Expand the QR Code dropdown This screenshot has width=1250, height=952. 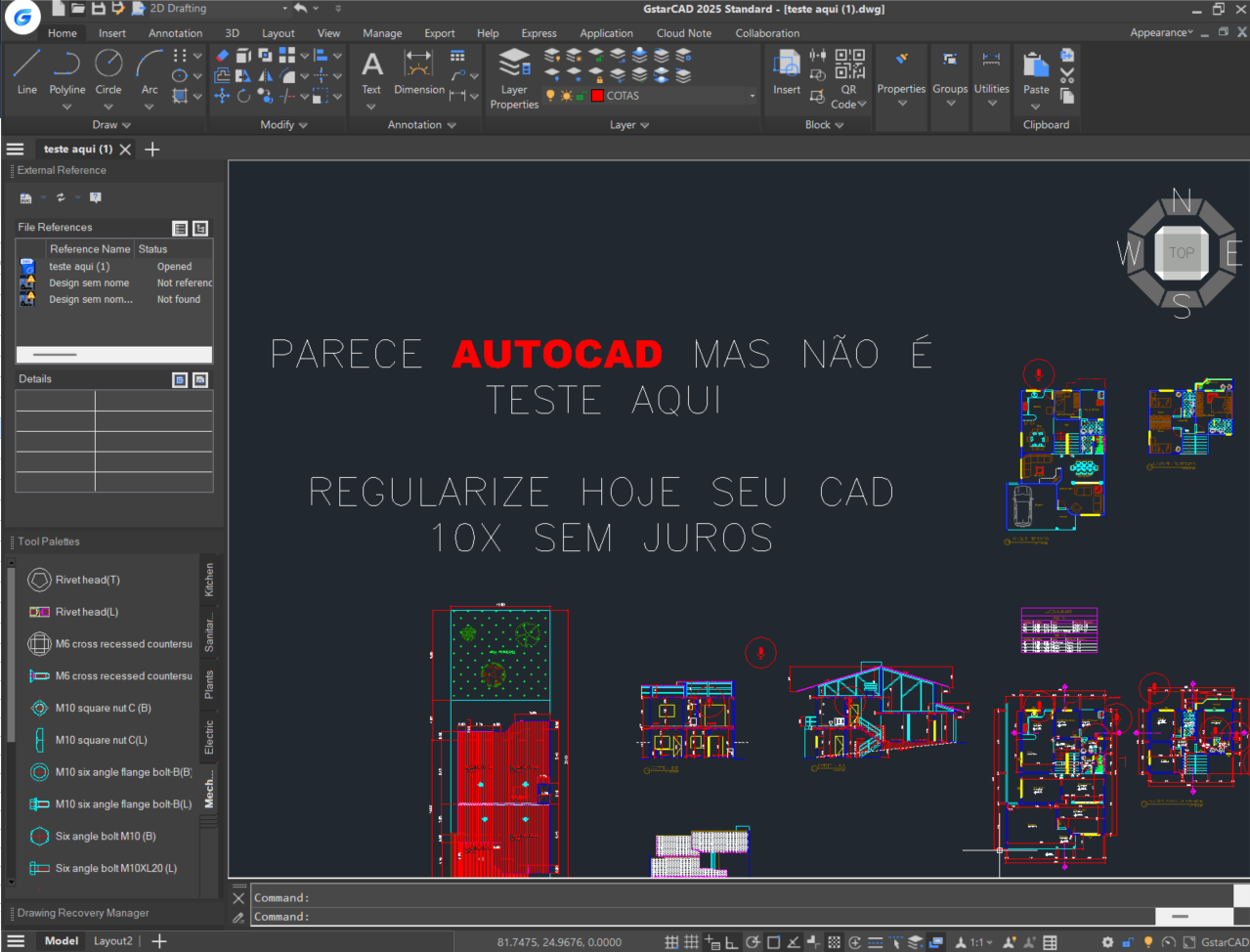(x=864, y=104)
